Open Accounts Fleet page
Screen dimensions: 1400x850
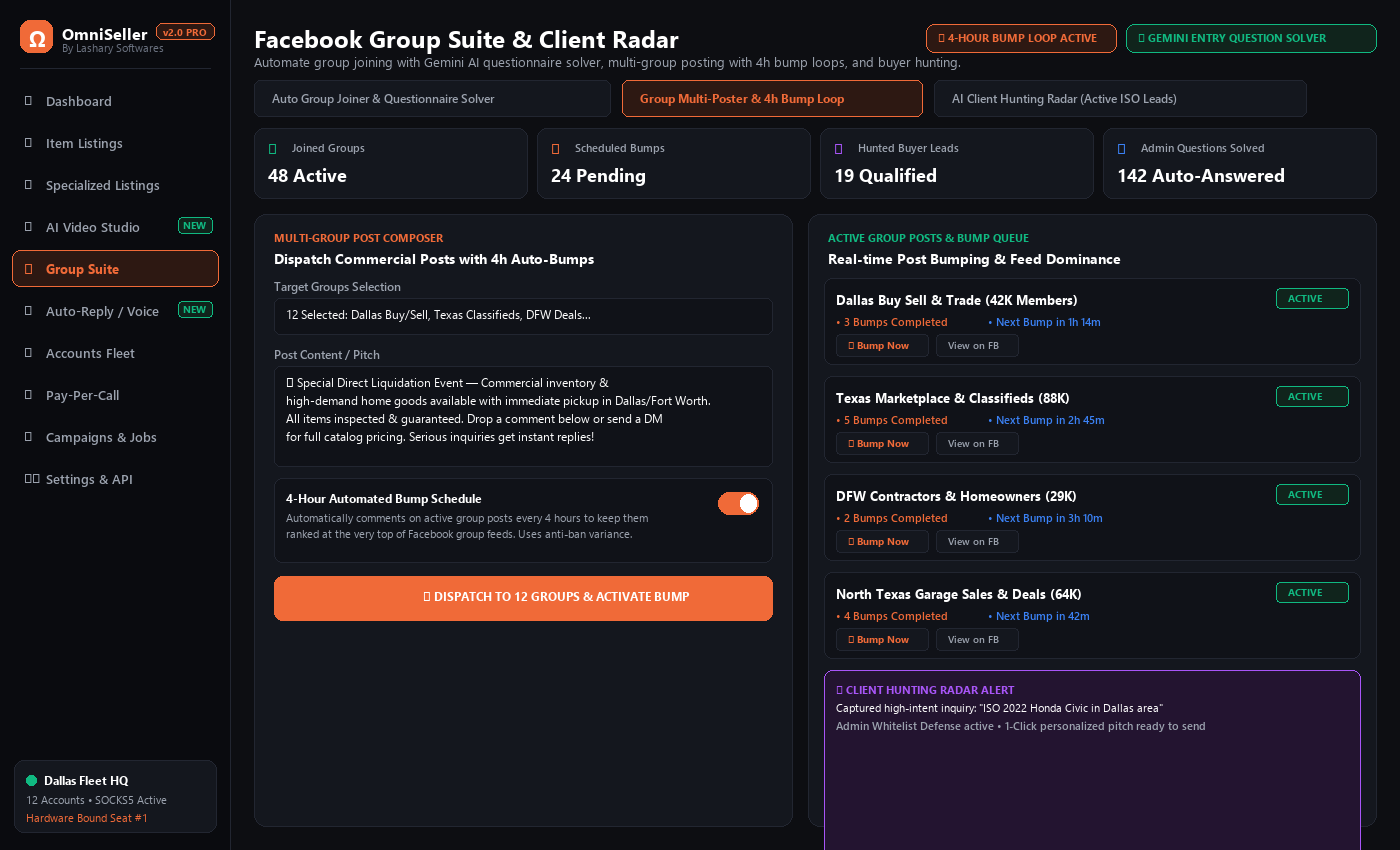tap(115, 353)
